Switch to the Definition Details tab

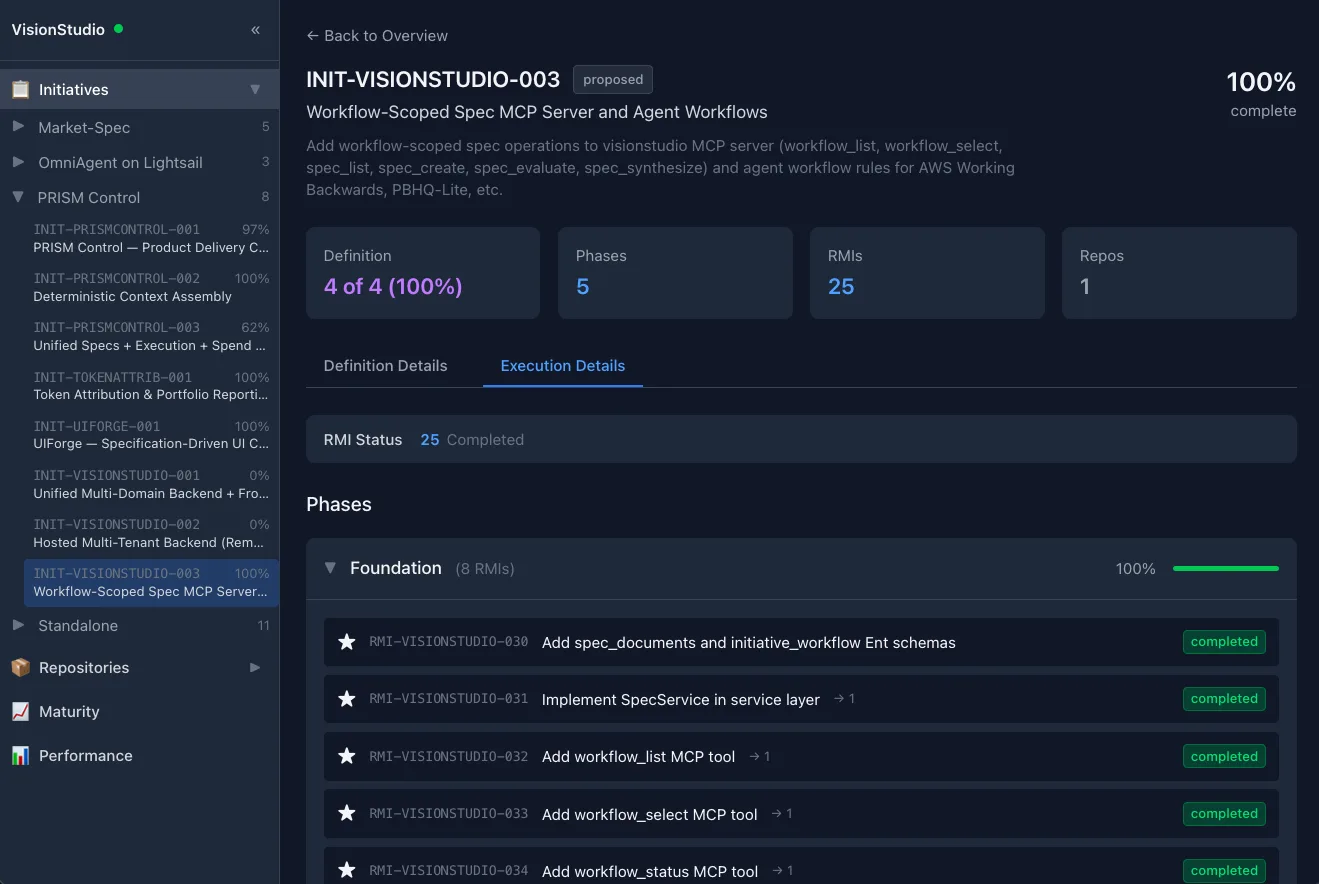[385, 366]
